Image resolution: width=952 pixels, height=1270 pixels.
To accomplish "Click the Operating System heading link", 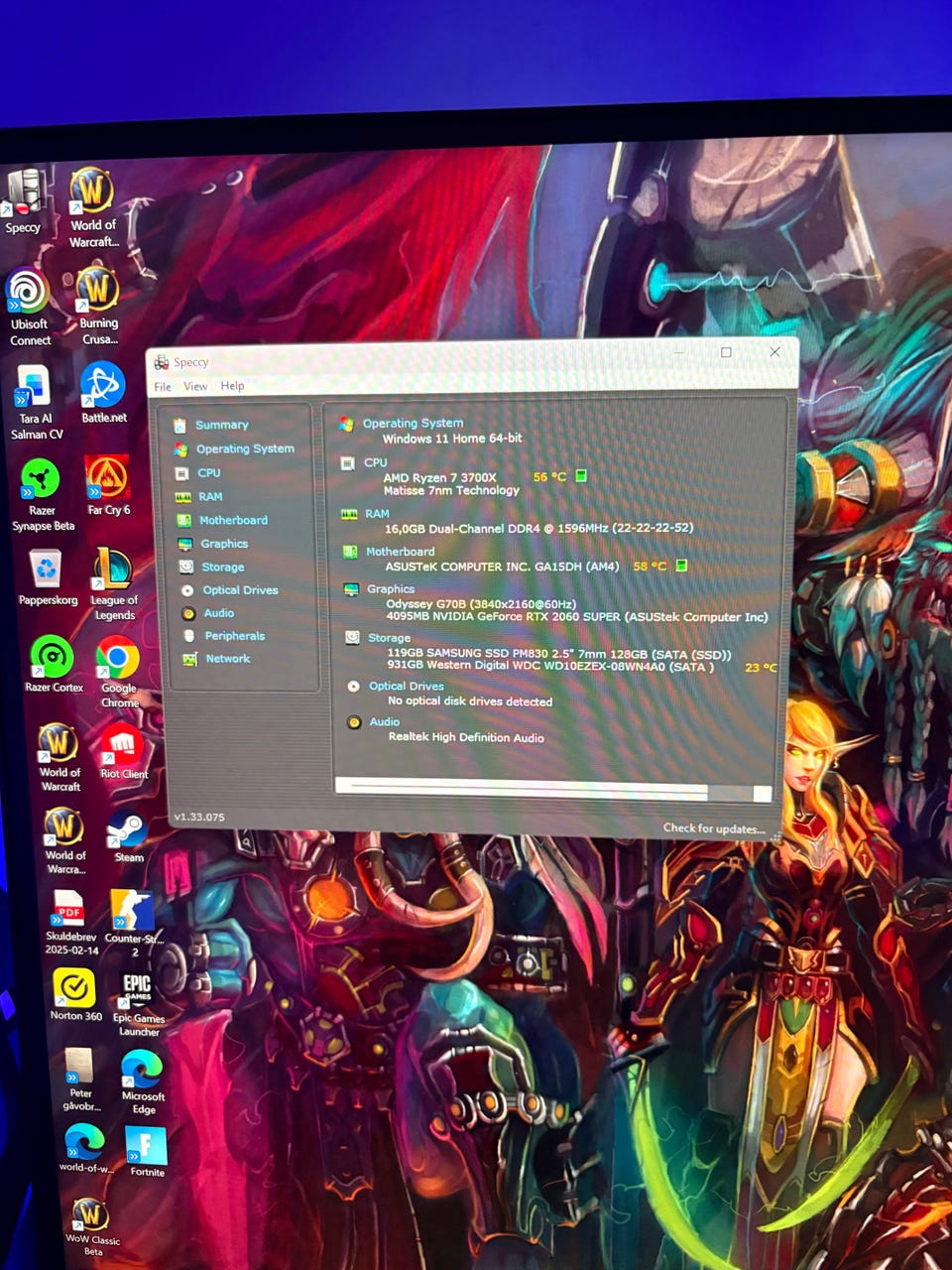I will (x=413, y=423).
